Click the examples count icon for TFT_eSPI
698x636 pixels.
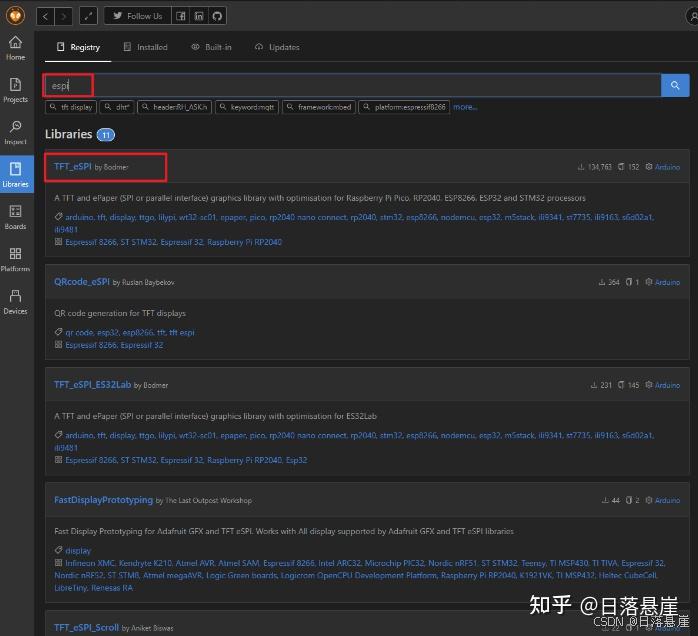pos(621,167)
